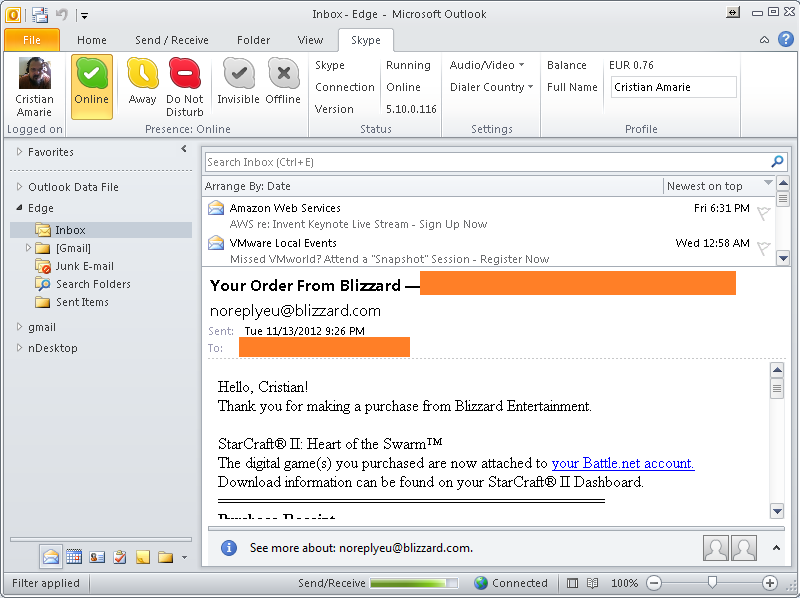Screen dimensions: 800x598
Task: Switch to Tasks view icon
Action: click(120, 557)
